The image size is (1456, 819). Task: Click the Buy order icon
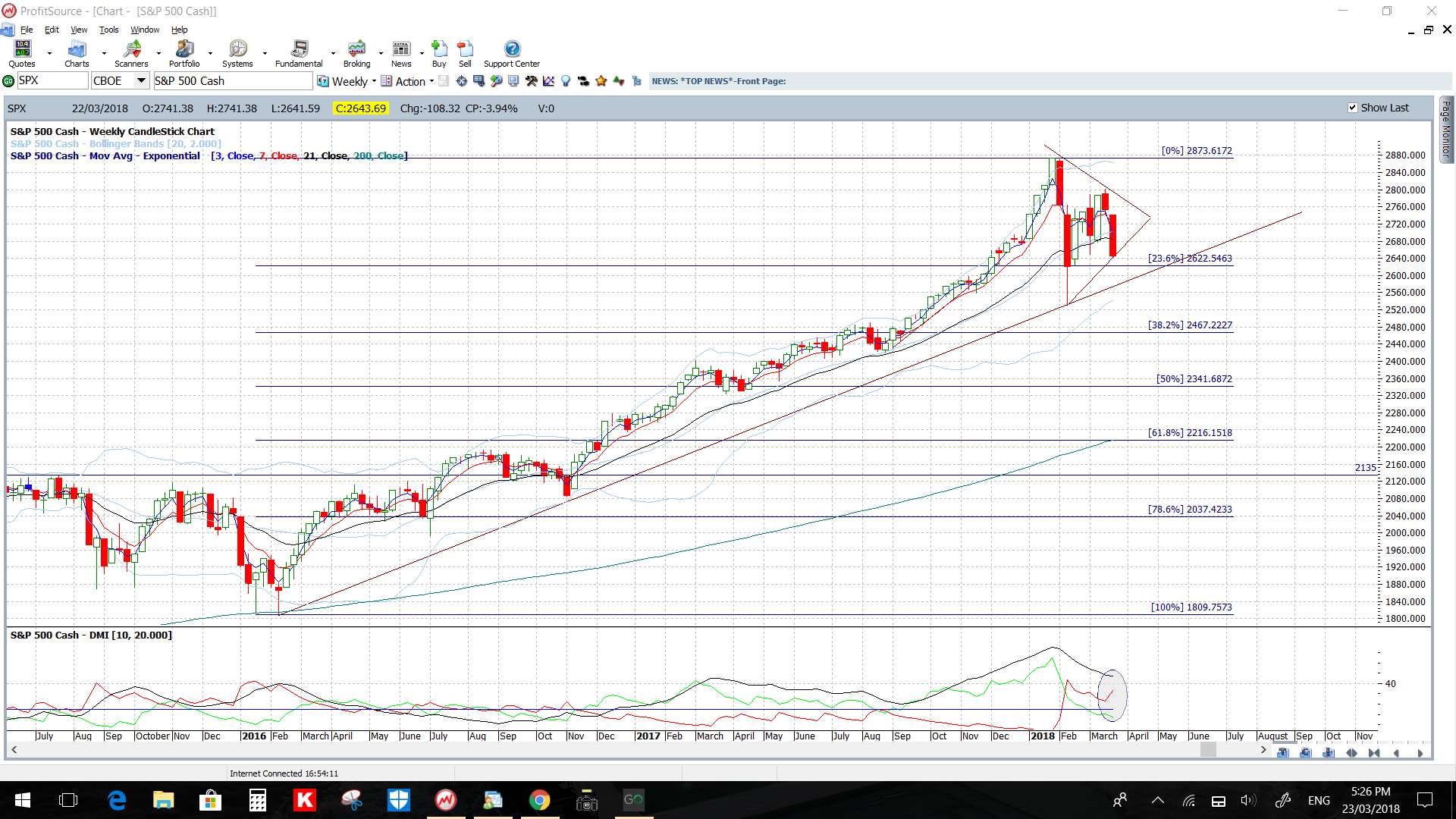coord(439,49)
